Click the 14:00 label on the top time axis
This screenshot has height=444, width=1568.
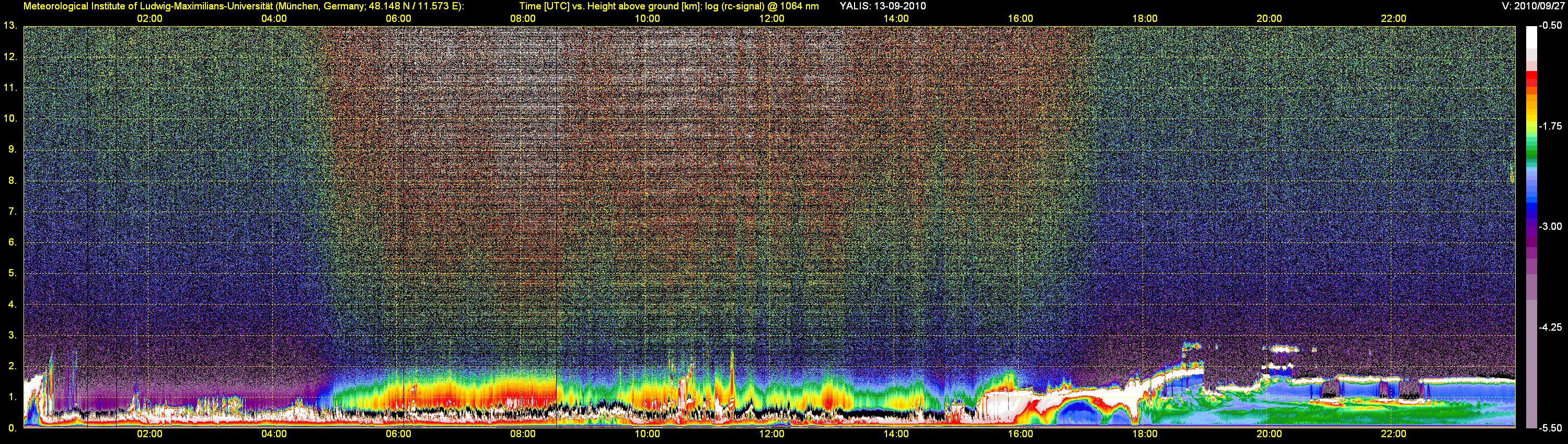pos(896,19)
